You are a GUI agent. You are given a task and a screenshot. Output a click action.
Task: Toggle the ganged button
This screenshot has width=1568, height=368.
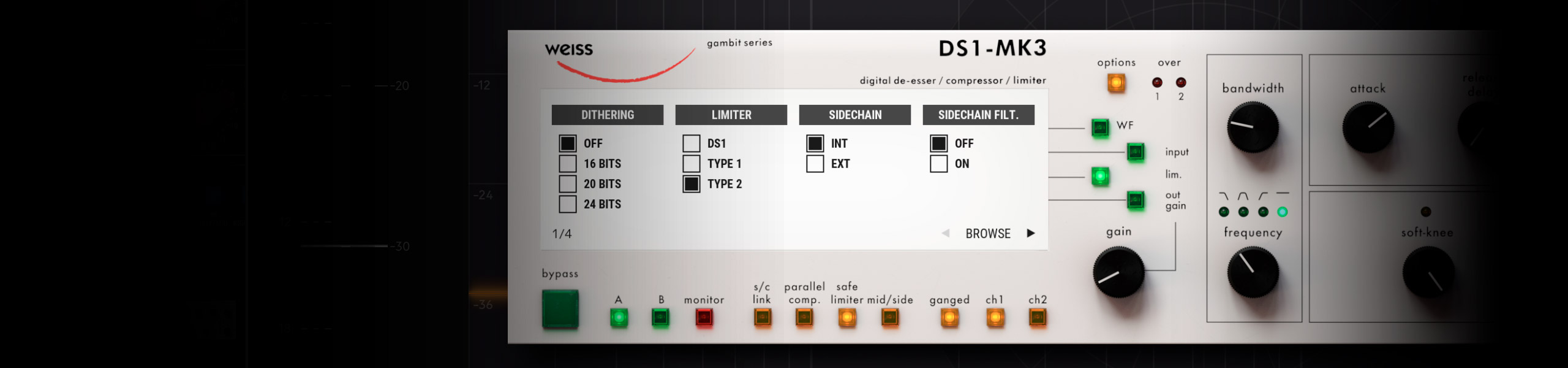click(x=949, y=317)
